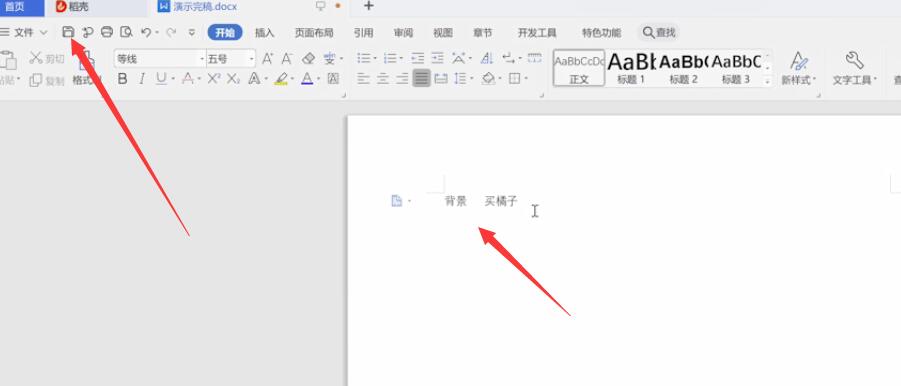Sort text with the A-Z sort icon
The width and height of the screenshot is (901, 386).
(x=487, y=58)
